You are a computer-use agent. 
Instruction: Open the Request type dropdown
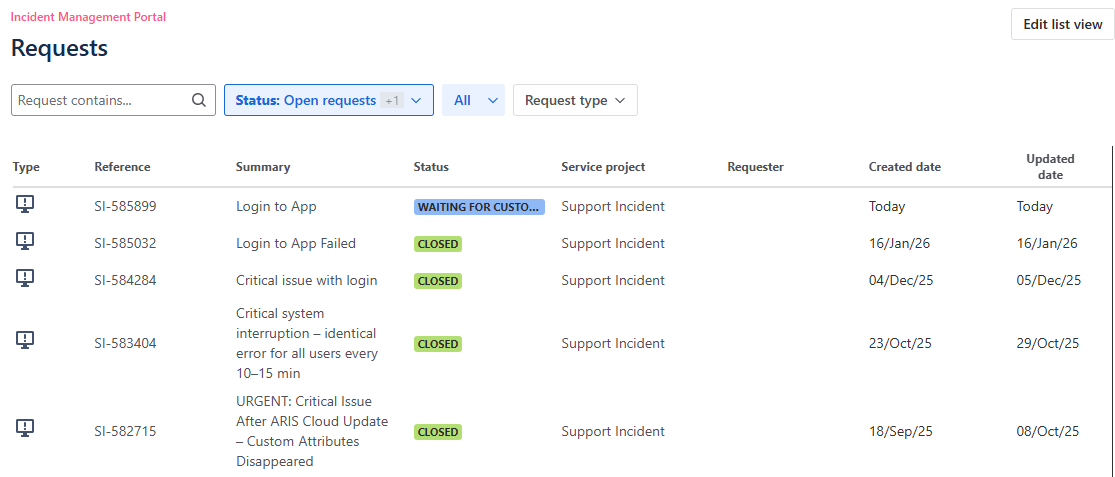pyautogui.click(x=575, y=100)
